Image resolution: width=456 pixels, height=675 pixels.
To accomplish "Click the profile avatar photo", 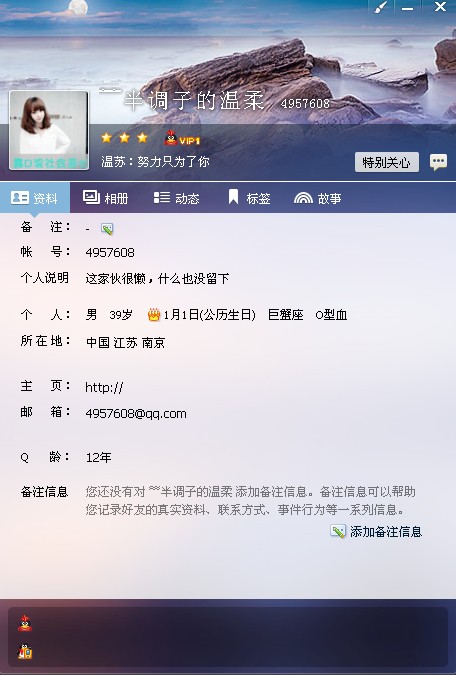I will 49,130.
